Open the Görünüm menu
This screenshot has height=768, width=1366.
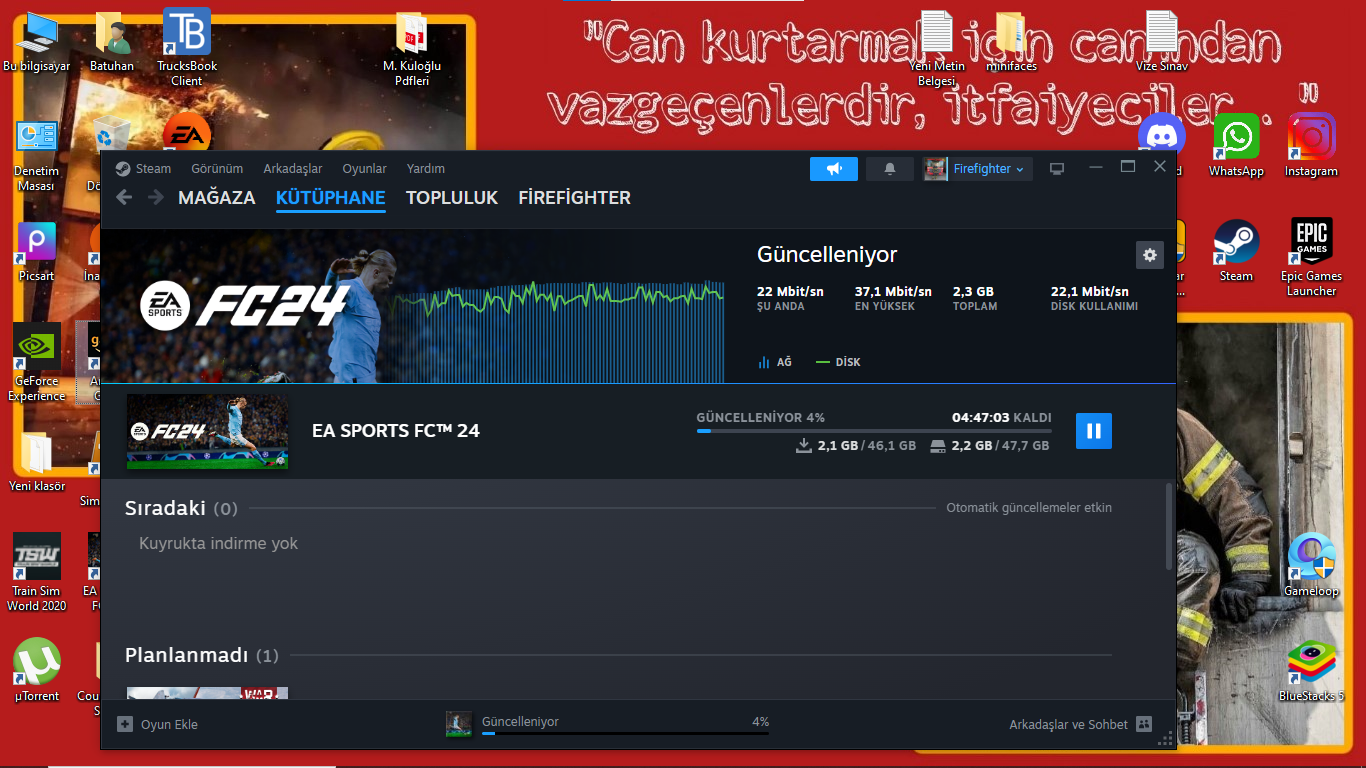coord(217,169)
